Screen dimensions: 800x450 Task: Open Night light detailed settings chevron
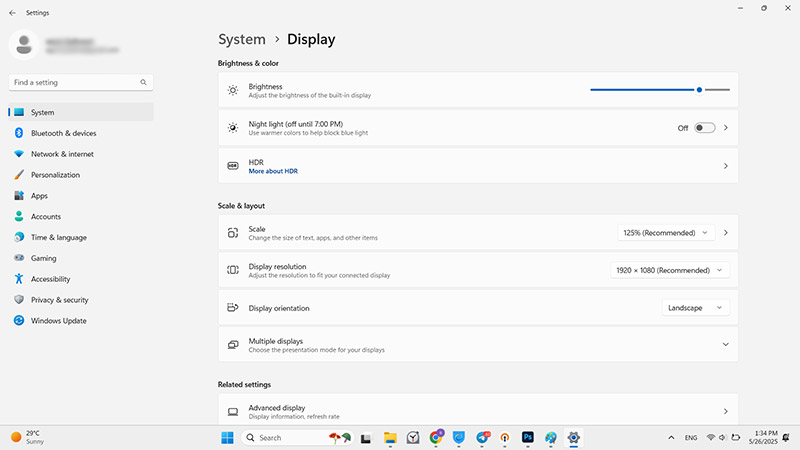pos(726,128)
